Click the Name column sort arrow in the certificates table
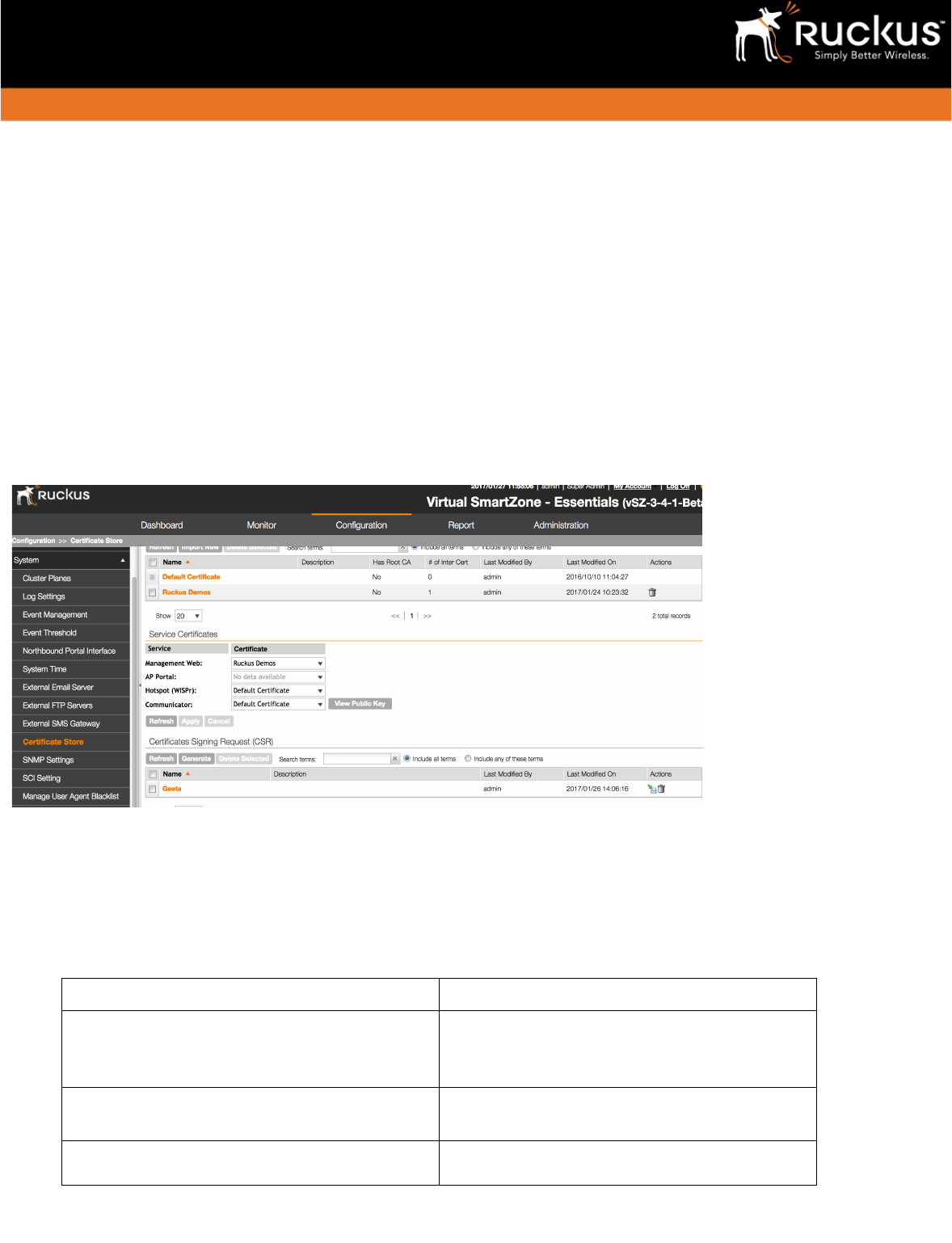The image size is (952, 1243). click(187, 563)
